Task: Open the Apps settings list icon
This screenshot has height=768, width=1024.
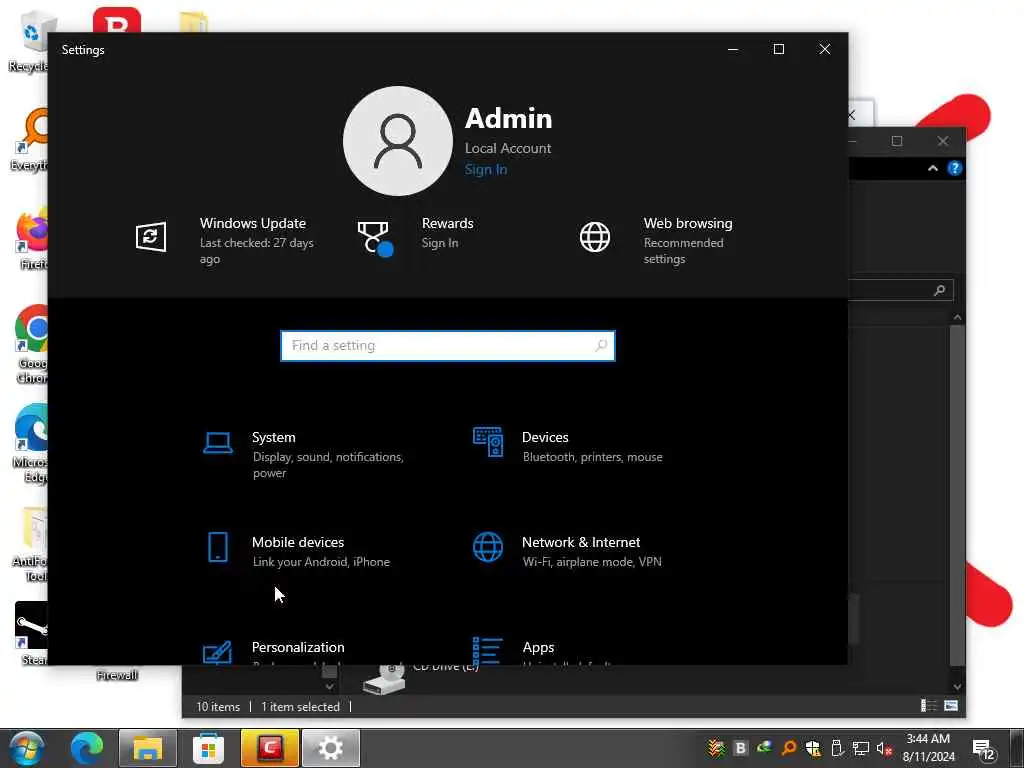Action: click(x=488, y=652)
